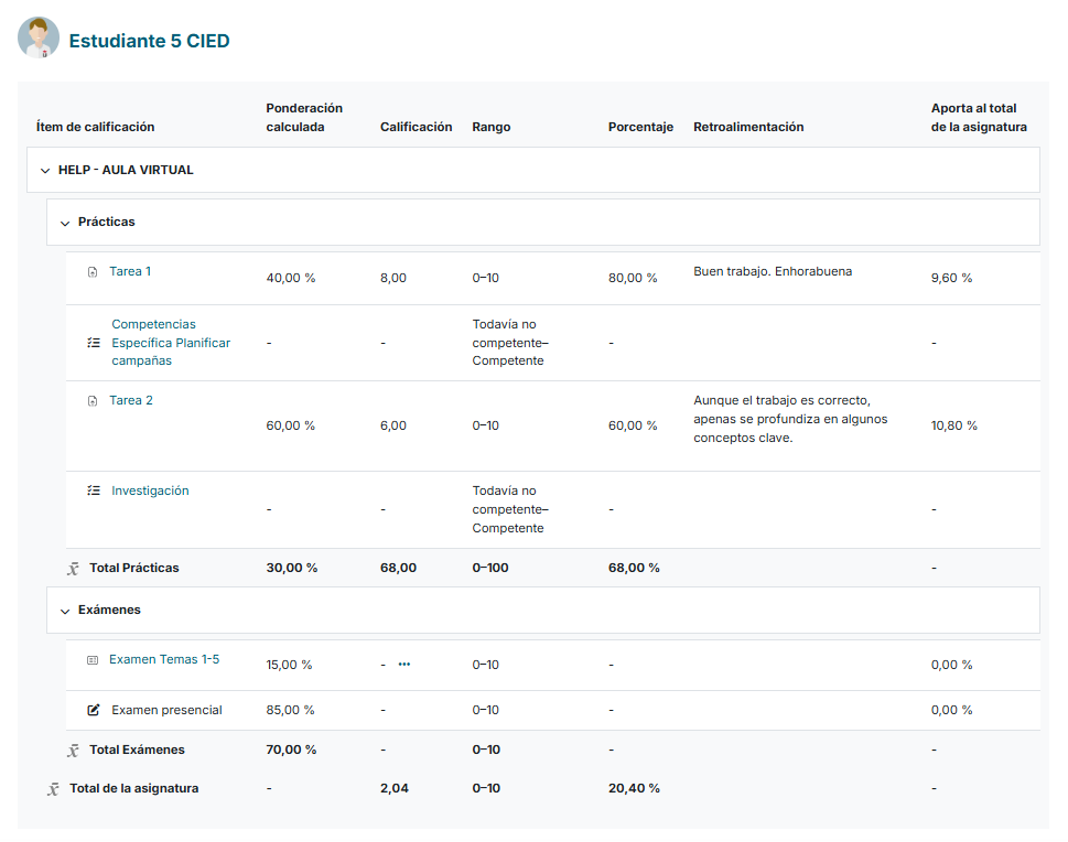Click the Porcentaje column header
Screen dimensions: 1068x842
641,127
